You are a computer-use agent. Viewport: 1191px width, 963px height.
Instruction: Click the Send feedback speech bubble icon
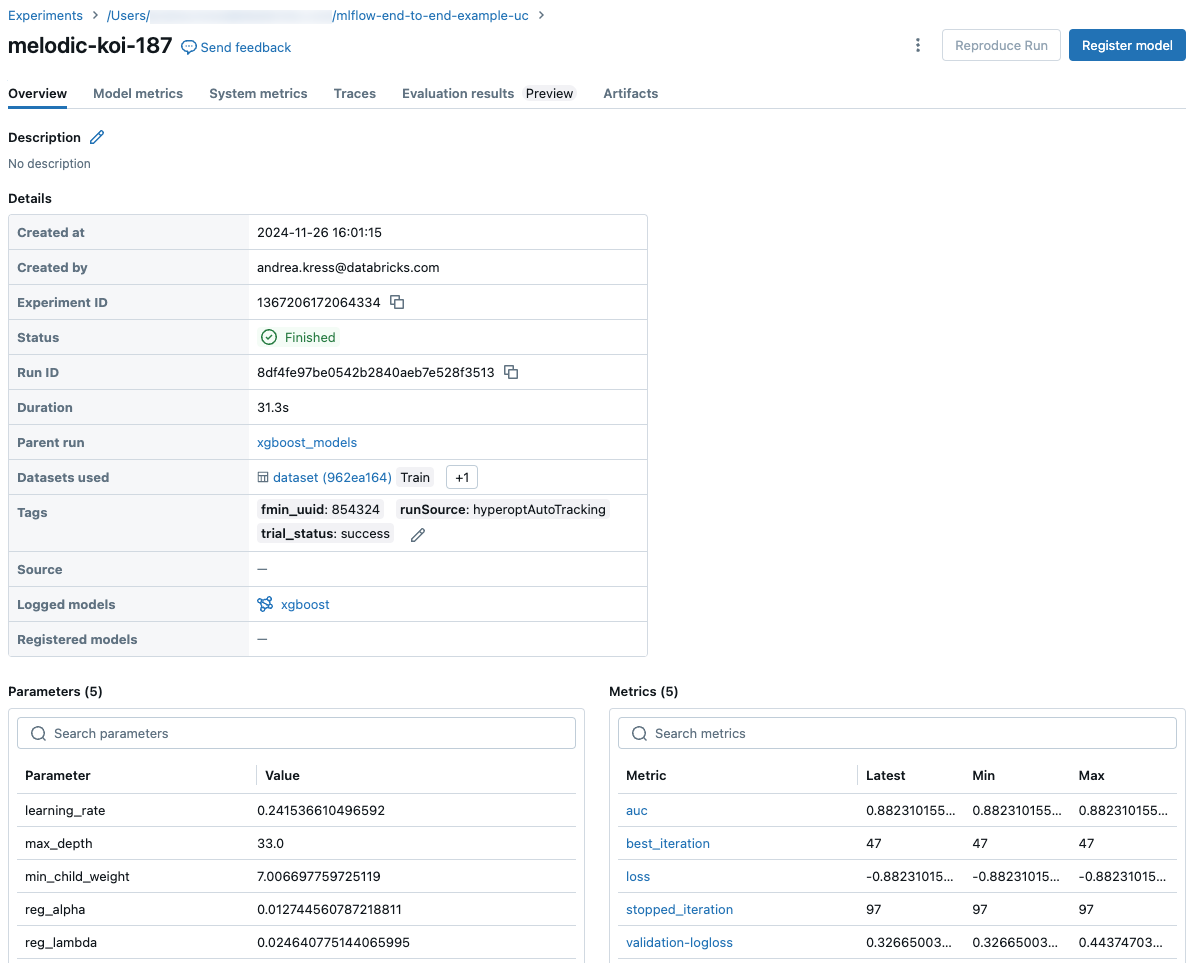point(189,47)
